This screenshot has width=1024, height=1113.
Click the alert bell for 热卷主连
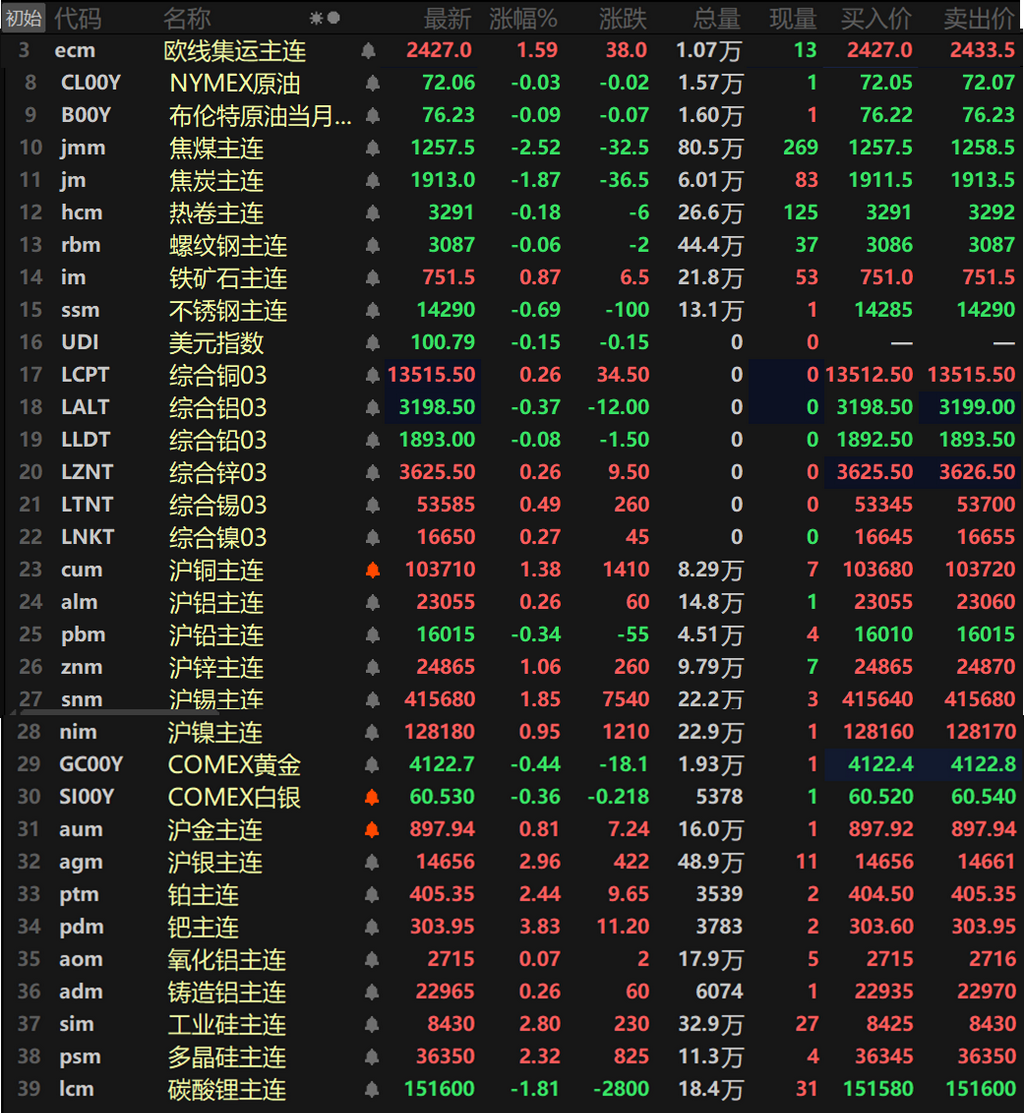click(x=373, y=213)
